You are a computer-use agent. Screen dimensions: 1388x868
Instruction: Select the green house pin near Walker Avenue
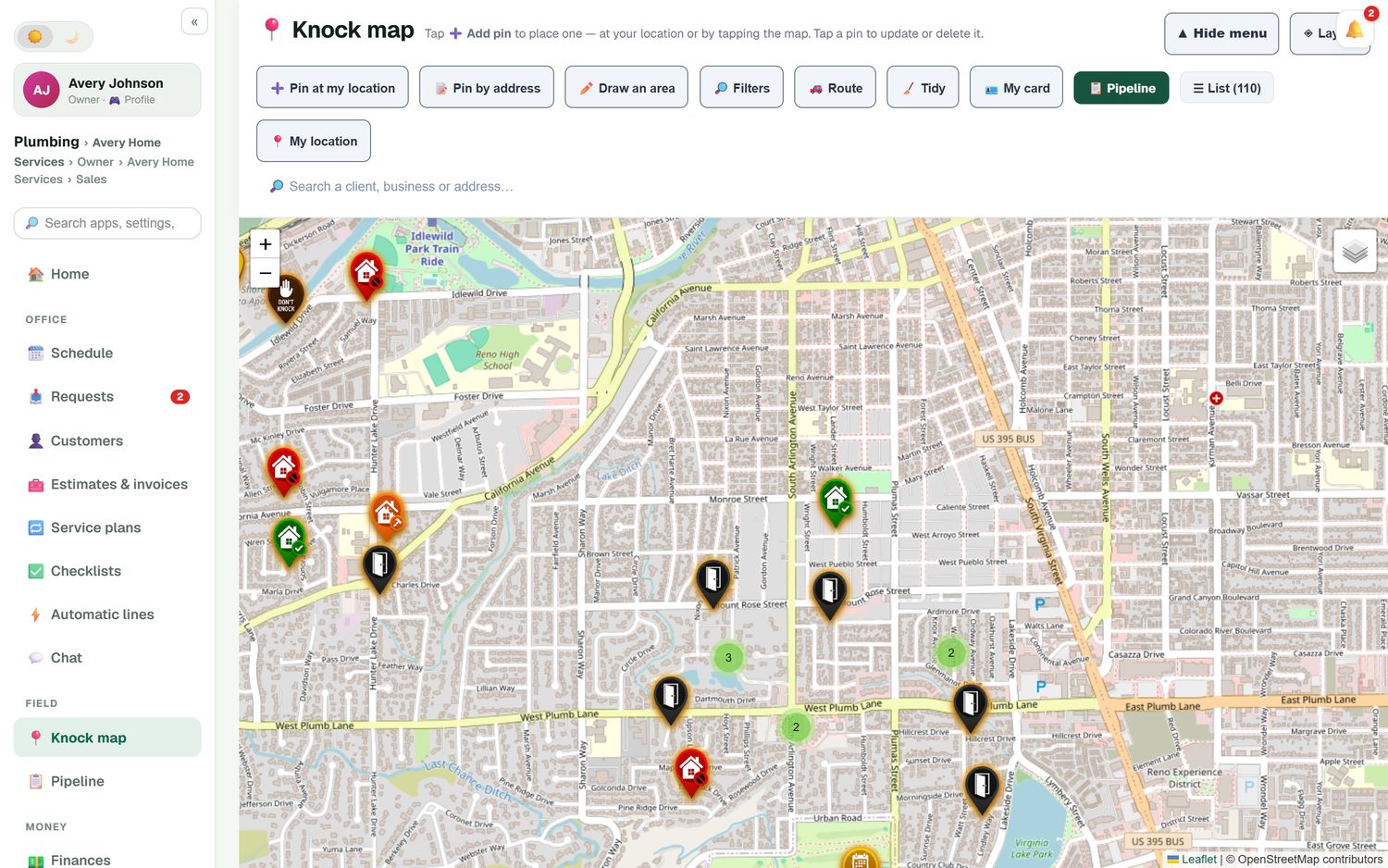point(837,501)
